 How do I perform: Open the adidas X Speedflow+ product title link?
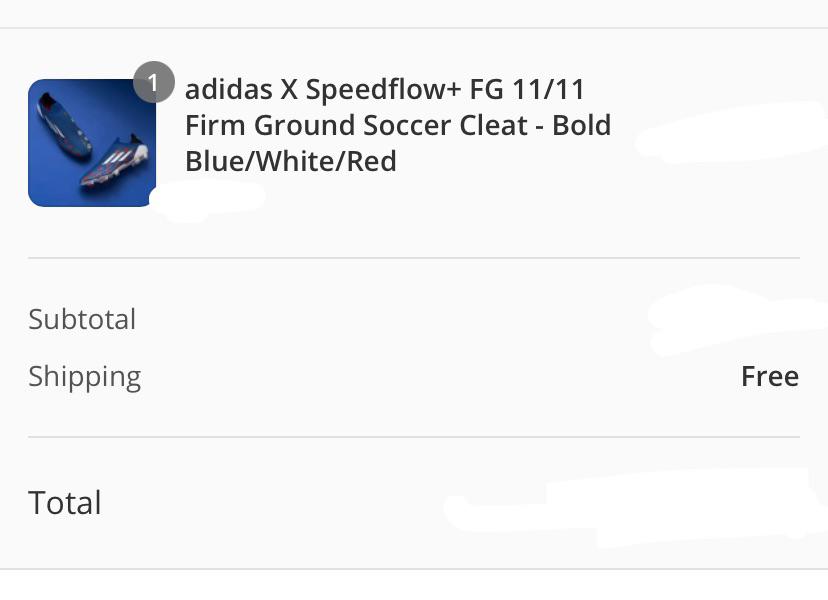[388, 90]
